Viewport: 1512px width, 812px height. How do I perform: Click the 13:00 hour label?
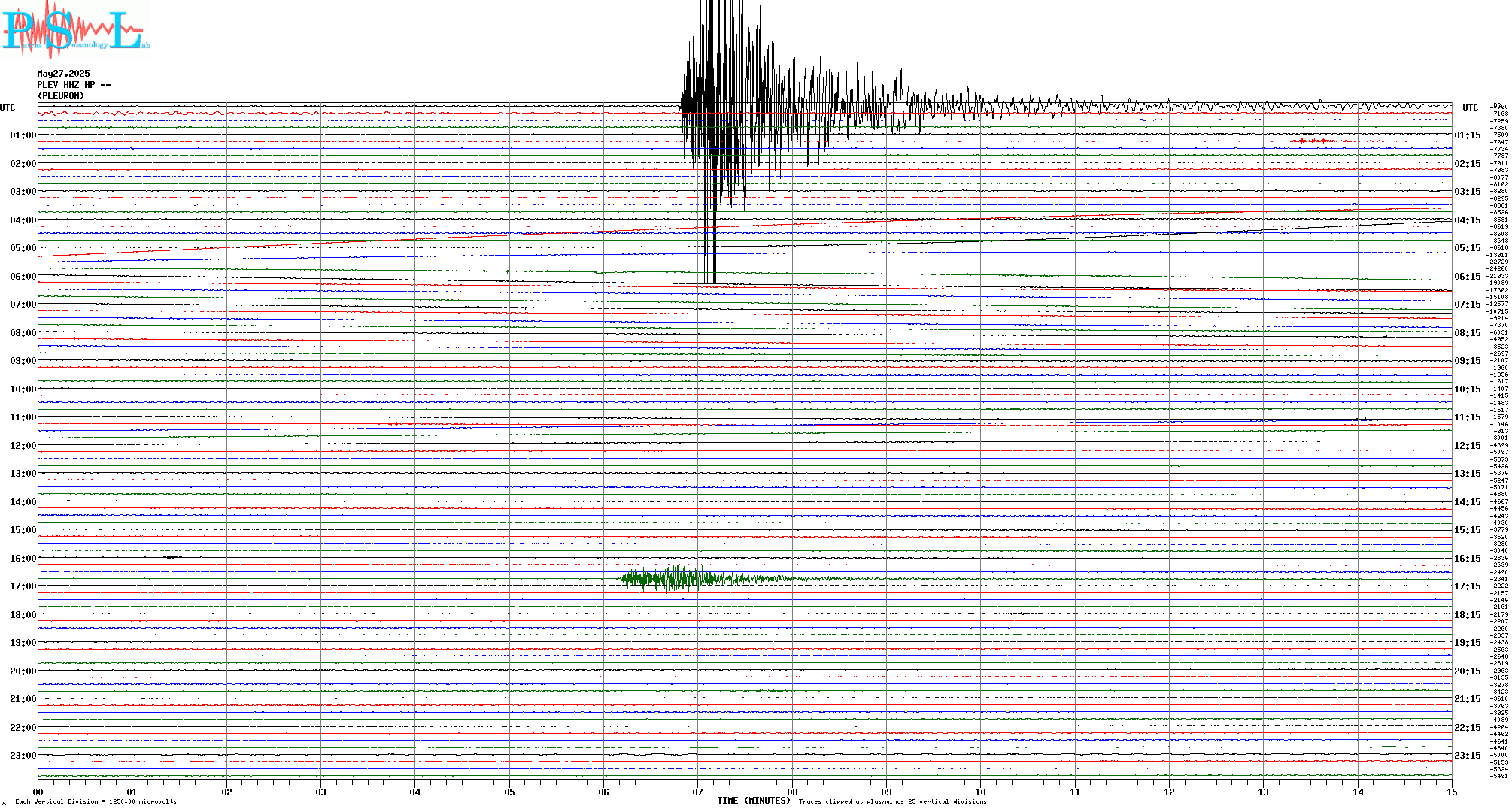pos(23,474)
